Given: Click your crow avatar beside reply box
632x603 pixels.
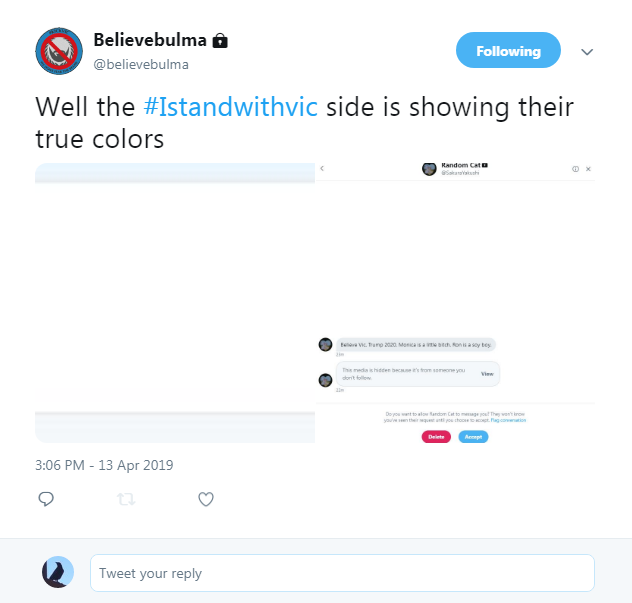Looking at the screenshot, I should (x=58, y=572).
